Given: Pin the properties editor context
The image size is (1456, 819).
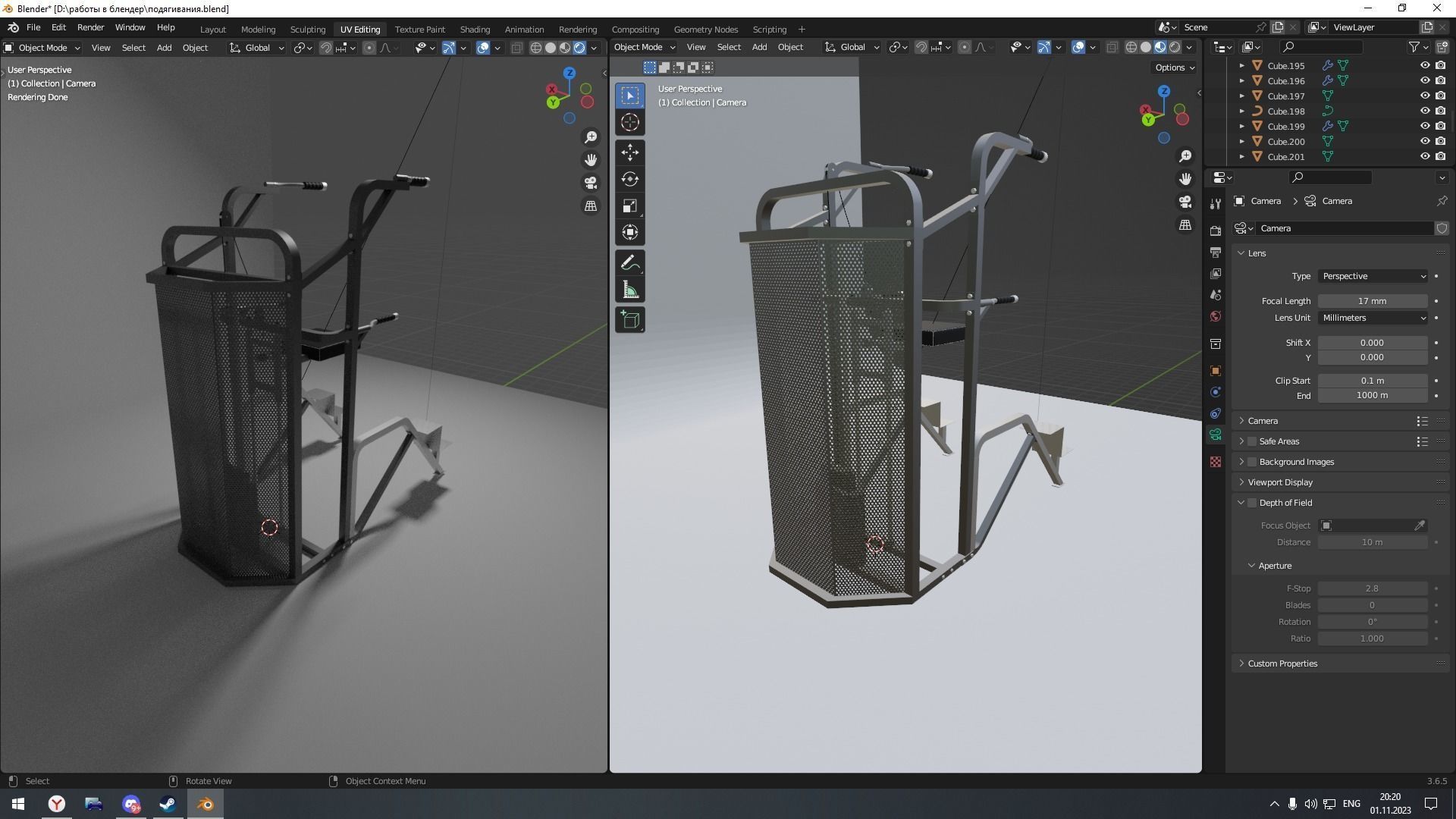Looking at the screenshot, I should 1442,201.
